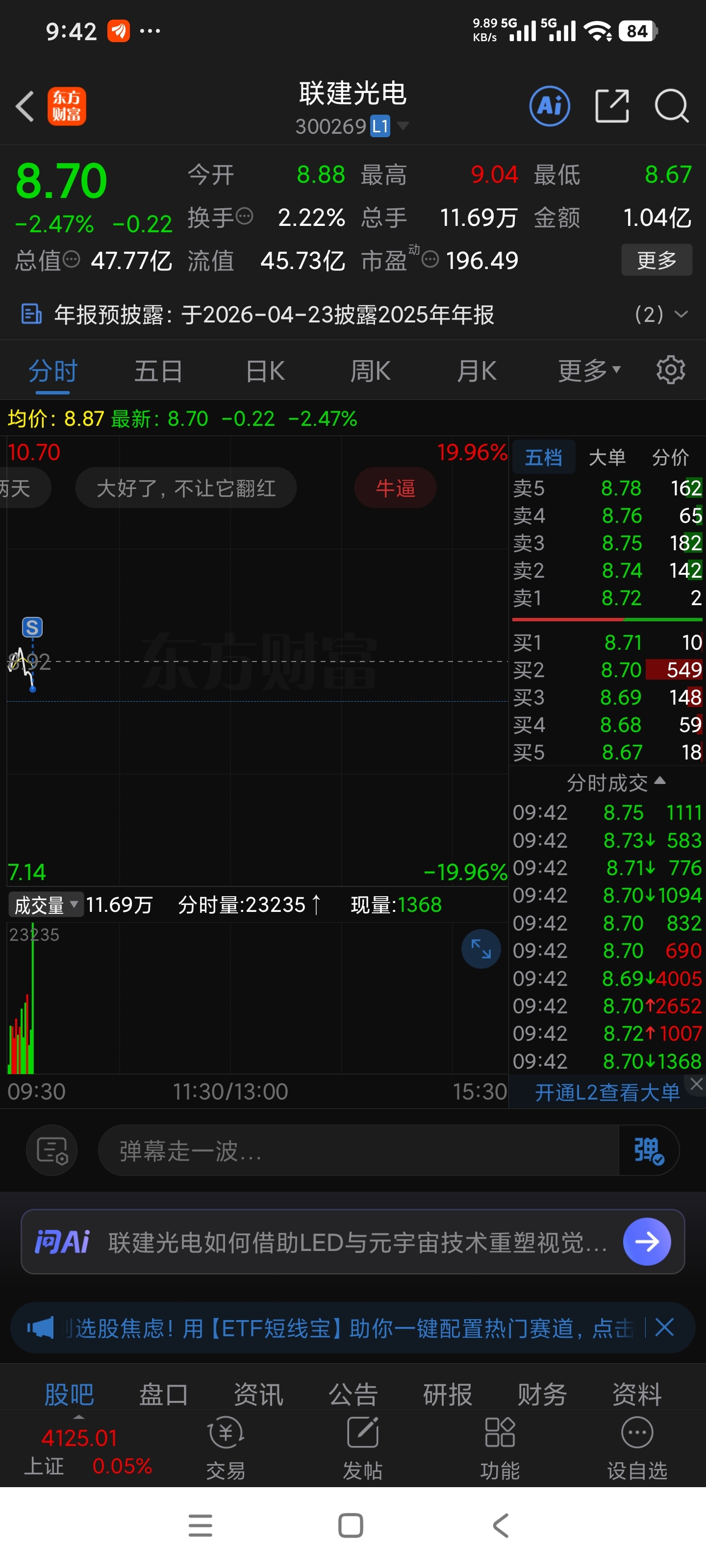The height and width of the screenshot is (1568, 706).
Task: Switch to the 大单 tab
Action: pos(606,457)
